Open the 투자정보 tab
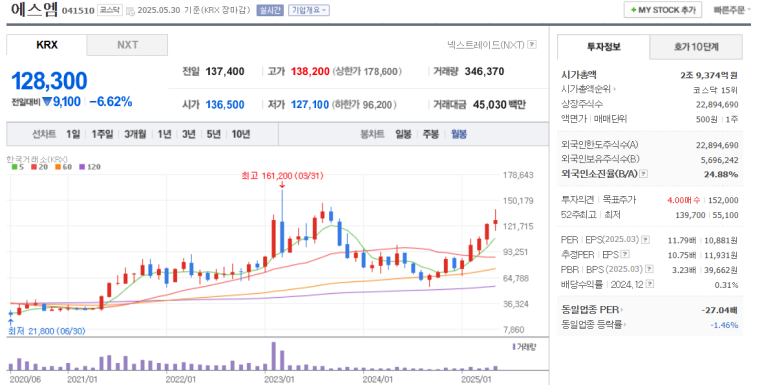The image size is (773, 385). [x=603, y=47]
